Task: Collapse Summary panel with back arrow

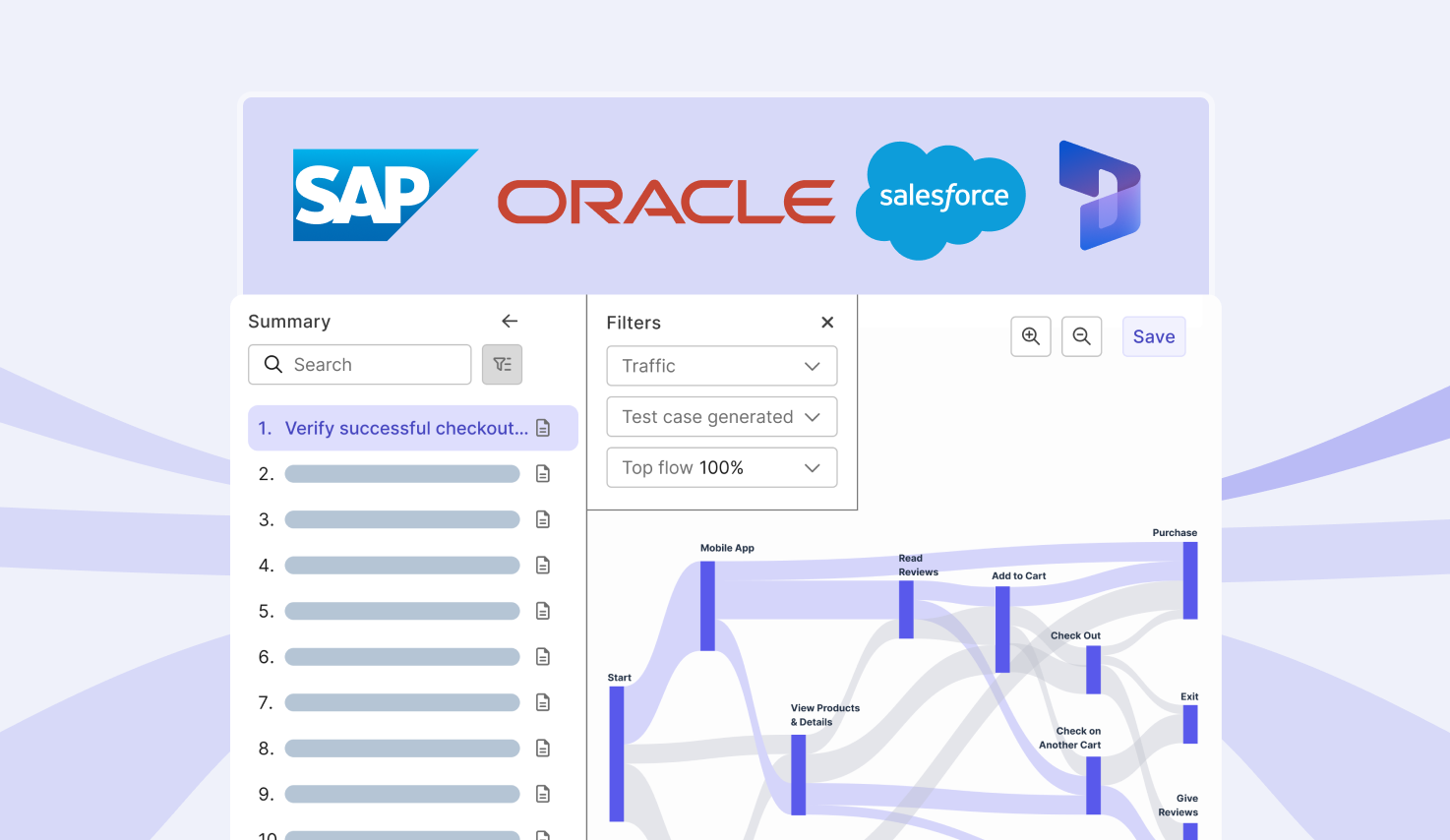Action: coord(510,321)
